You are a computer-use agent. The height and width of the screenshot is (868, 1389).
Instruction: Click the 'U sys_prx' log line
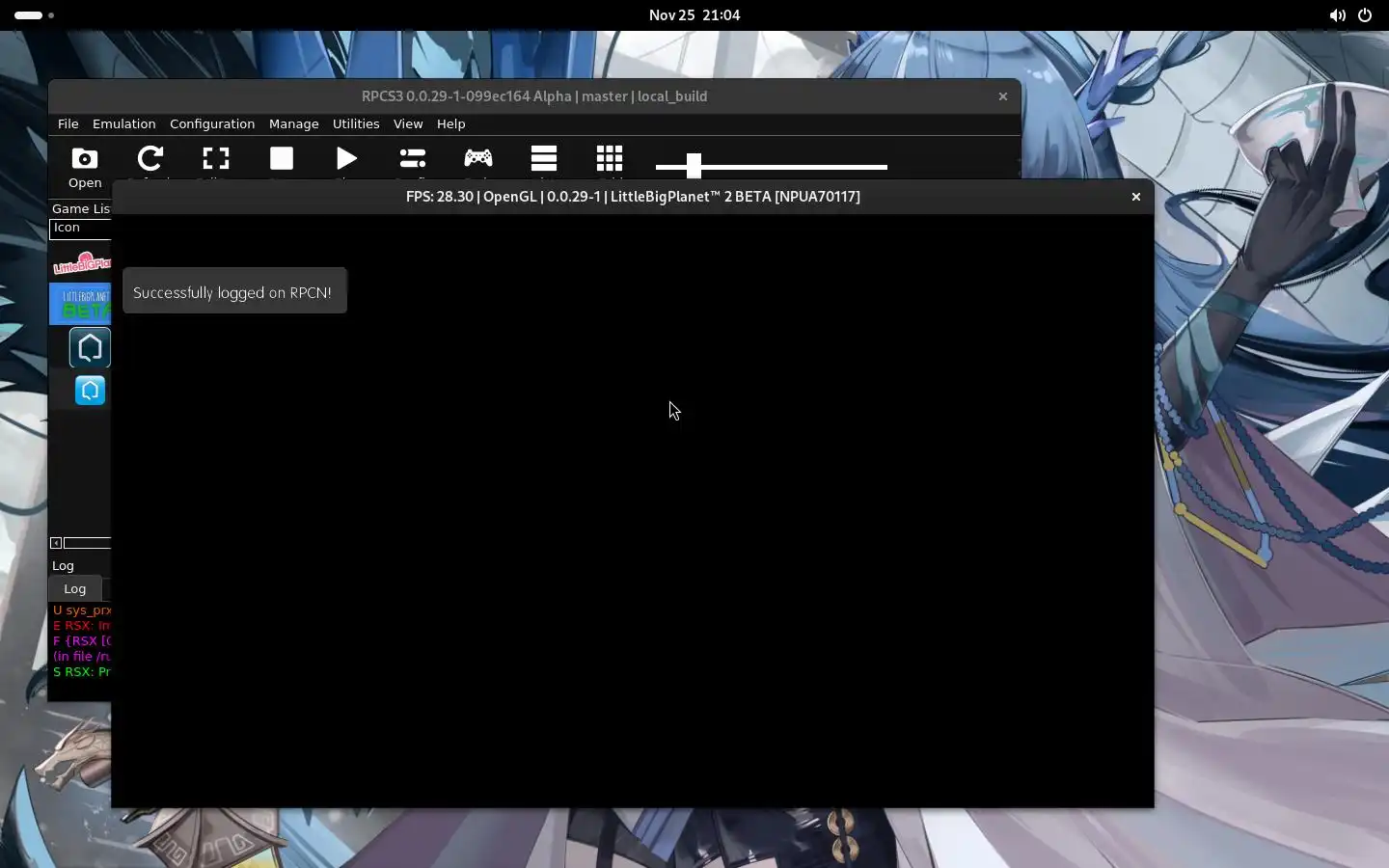pyautogui.click(x=81, y=610)
